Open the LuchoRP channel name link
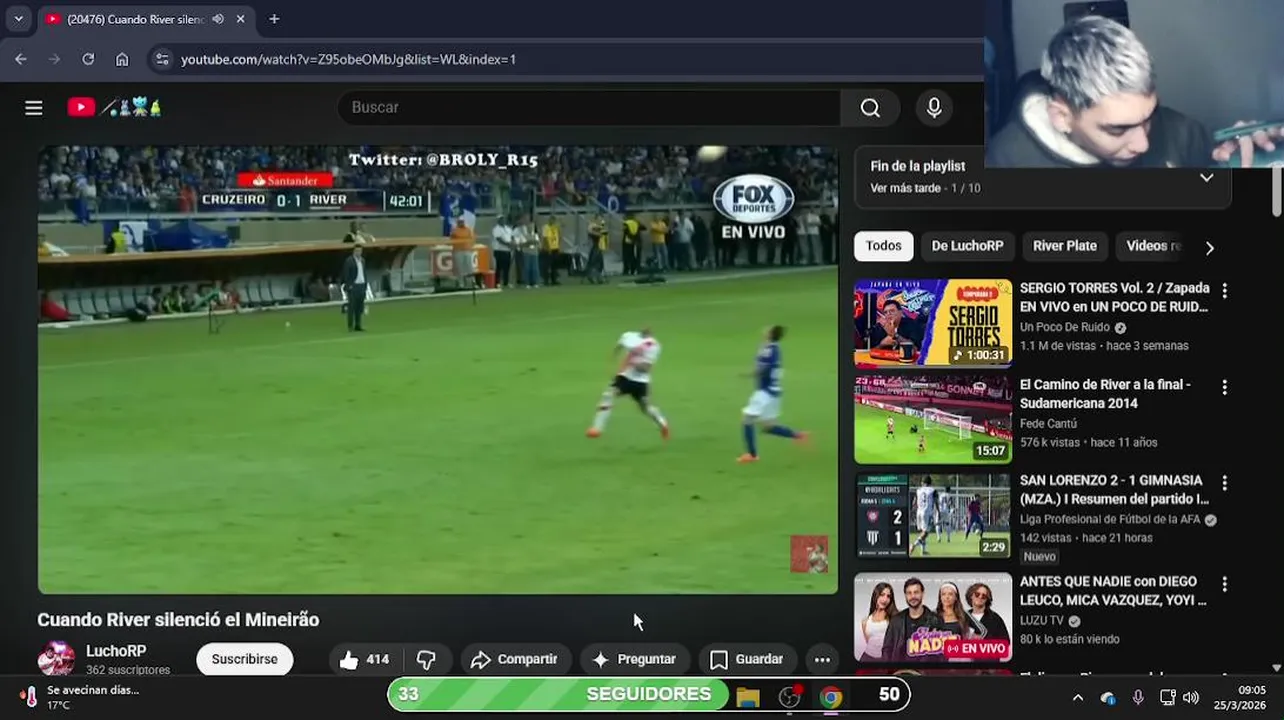 116,651
